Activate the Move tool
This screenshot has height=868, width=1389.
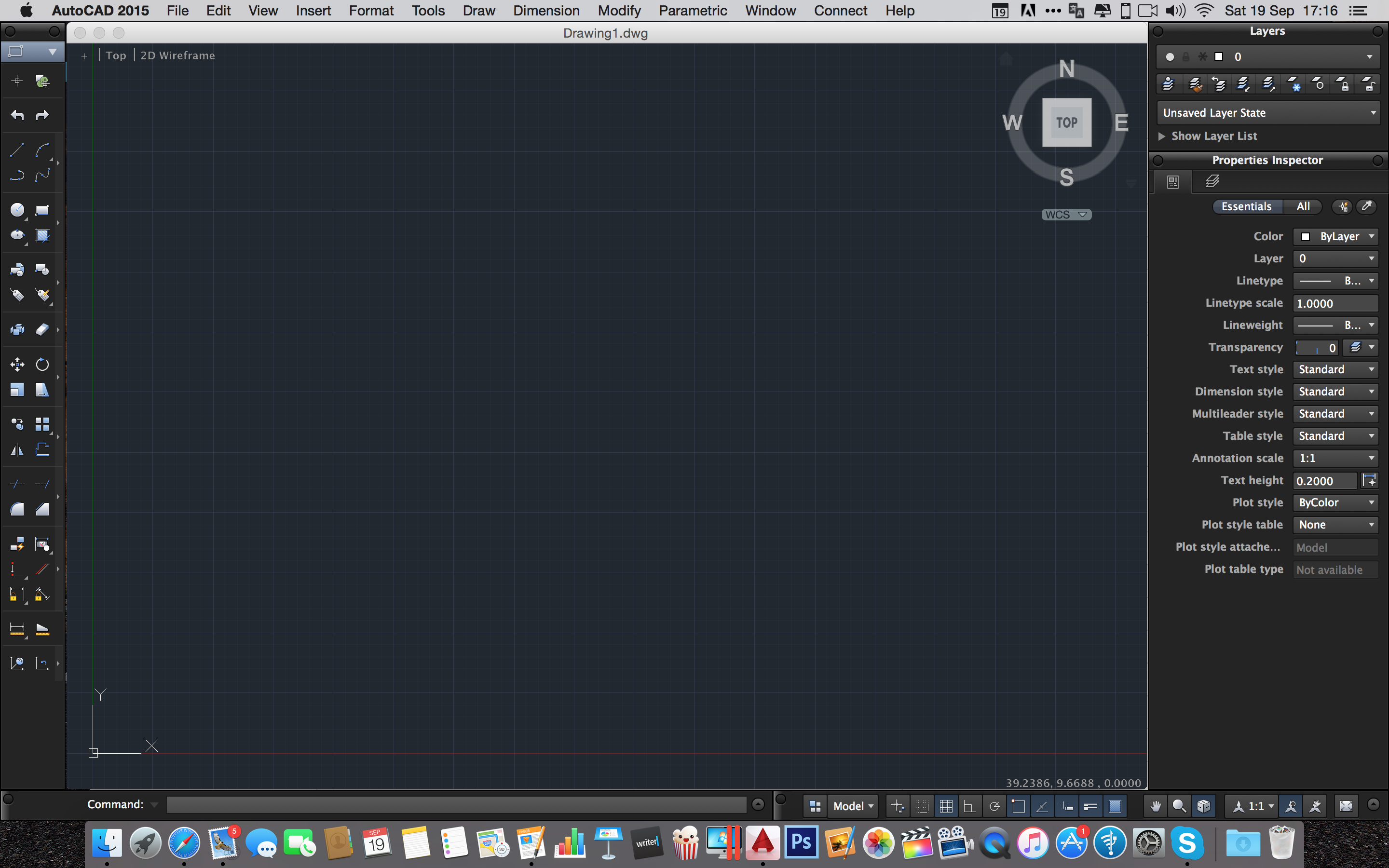pos(17,365)
